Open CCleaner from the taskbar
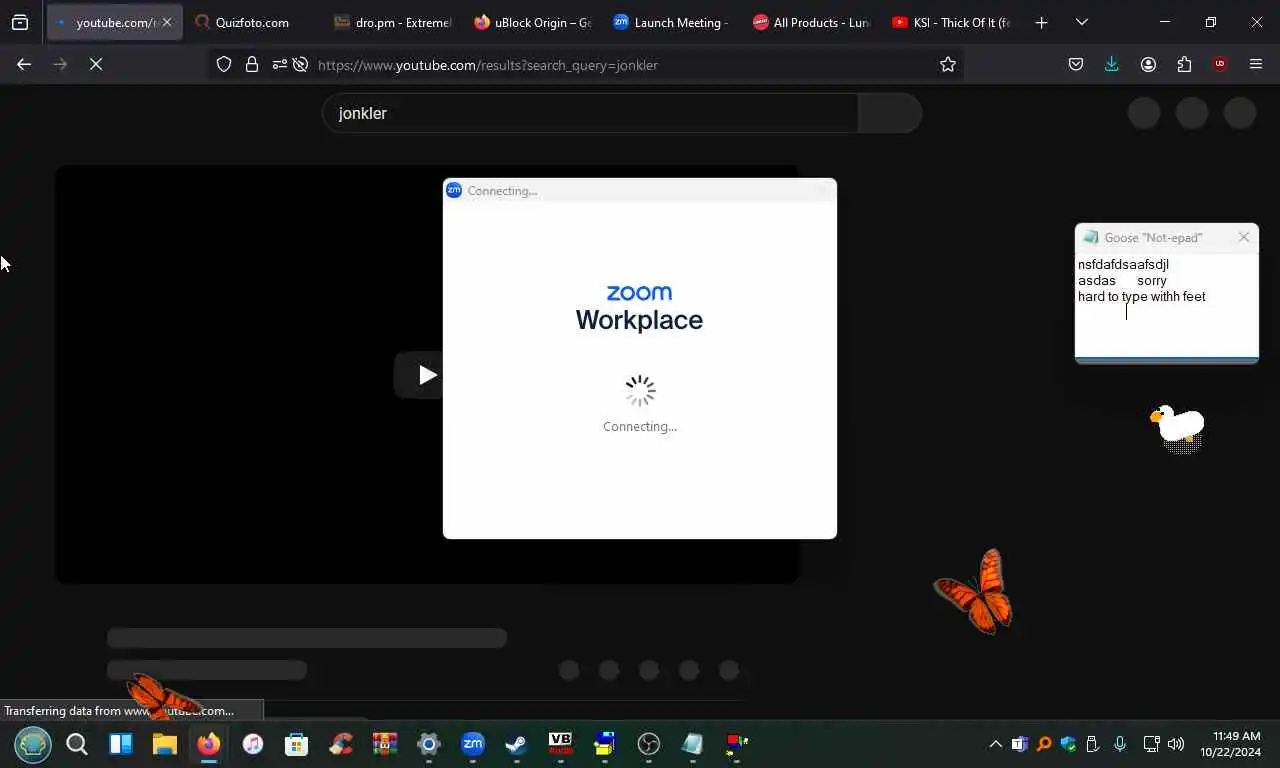This screenshot has height=768, width=1280. pyautogui.click(x=341, y=744)
